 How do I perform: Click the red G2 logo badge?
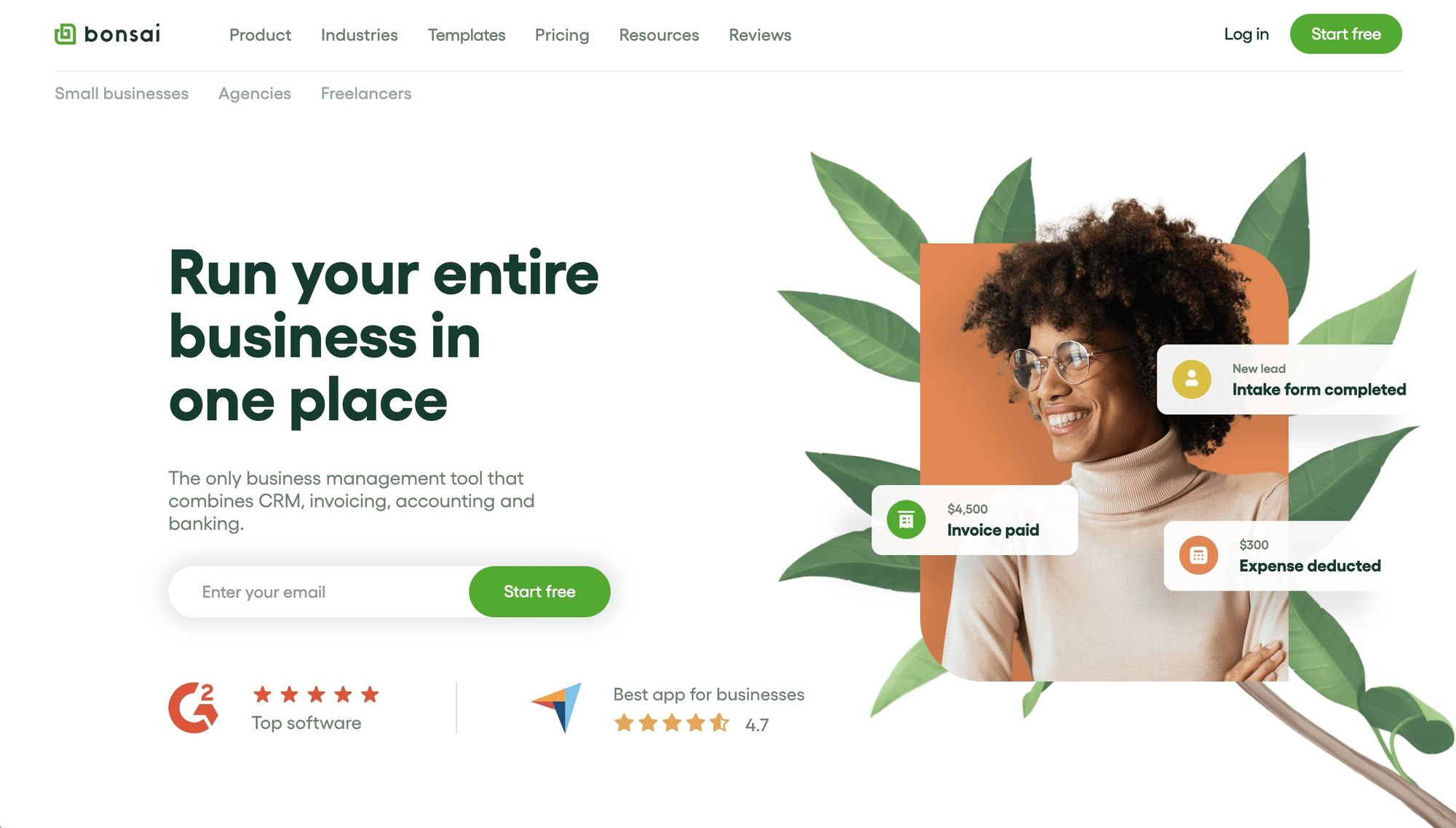click(194, 707)
